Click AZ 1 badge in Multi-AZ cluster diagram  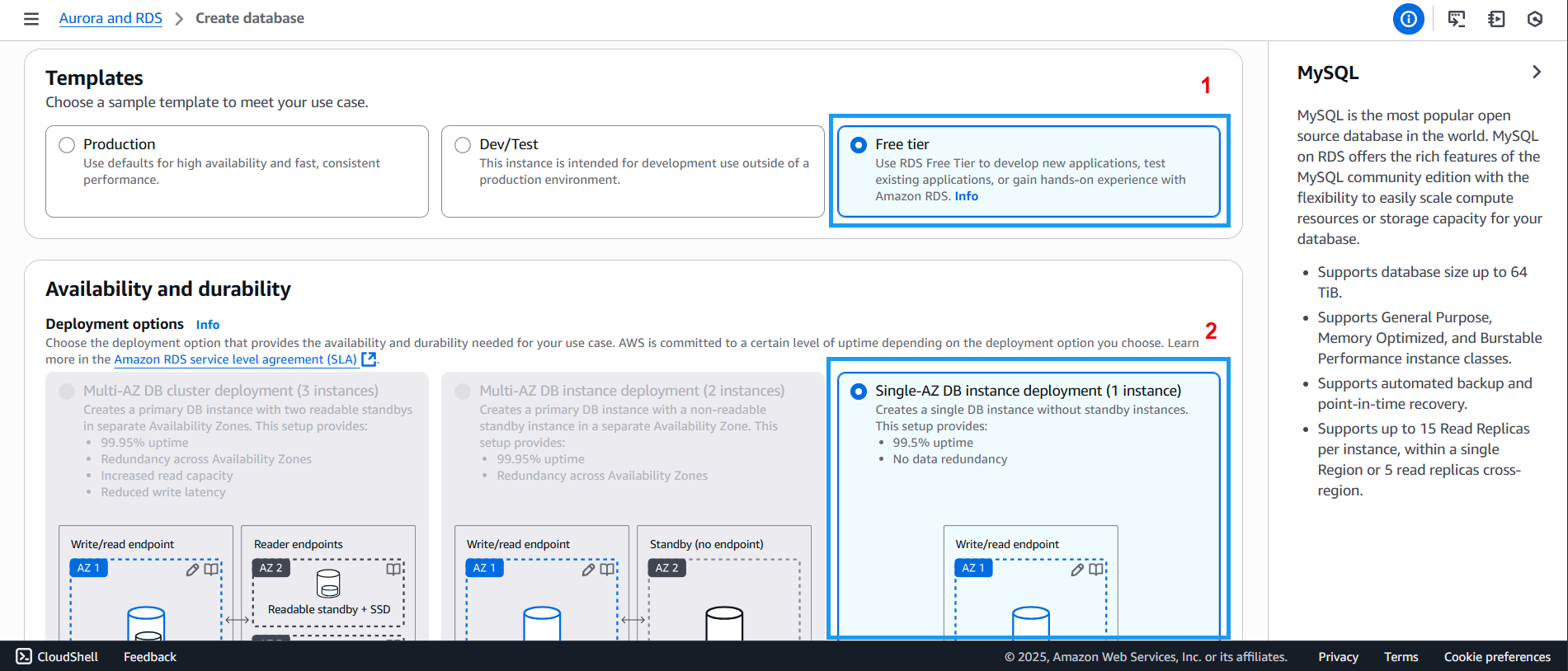pos(88,568)
